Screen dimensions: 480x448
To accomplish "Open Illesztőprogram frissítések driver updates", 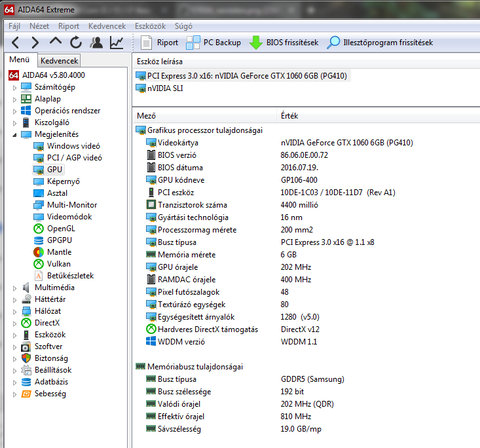I will 380,43.
